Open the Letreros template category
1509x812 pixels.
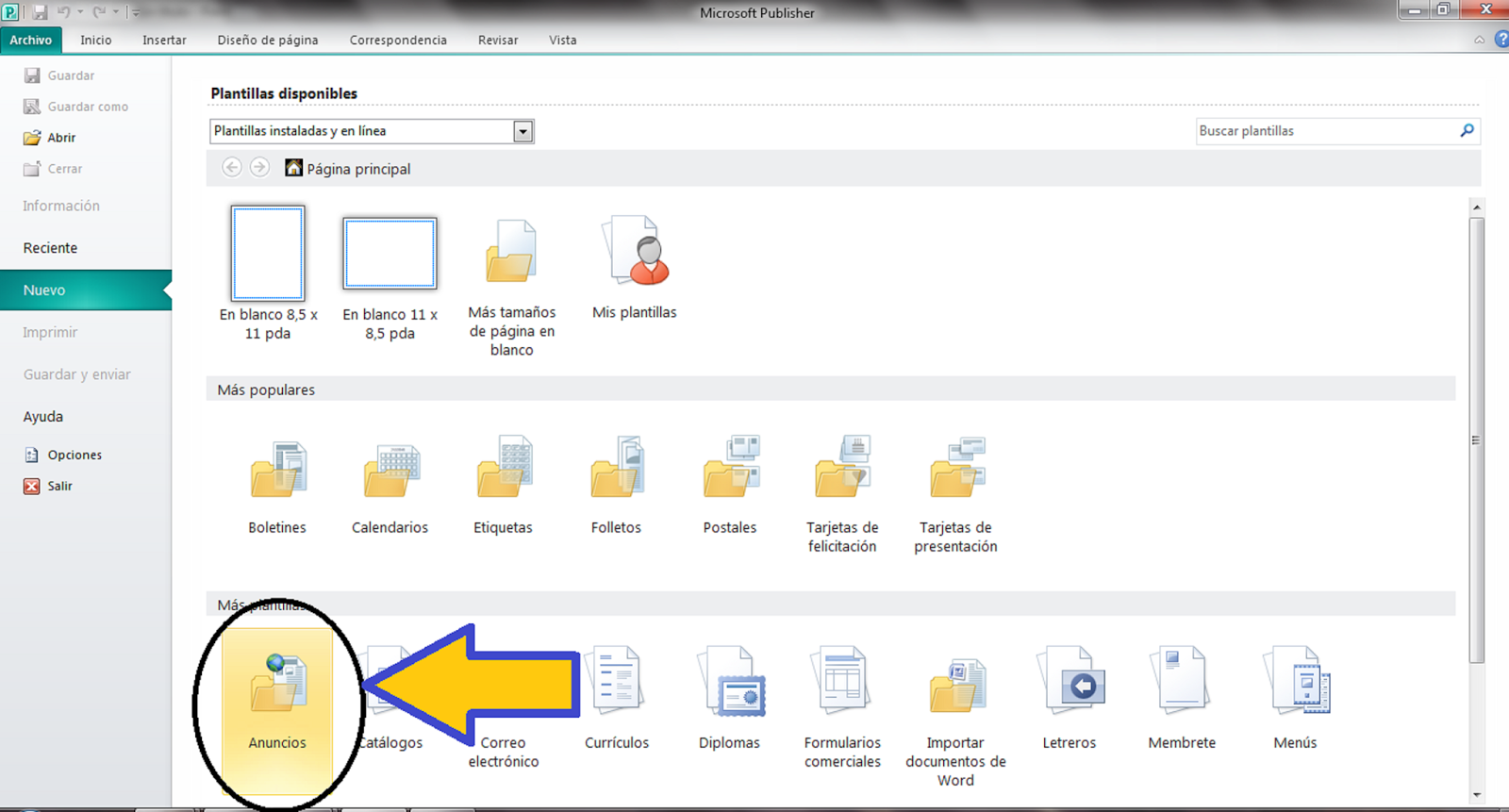click(1070, 700)
